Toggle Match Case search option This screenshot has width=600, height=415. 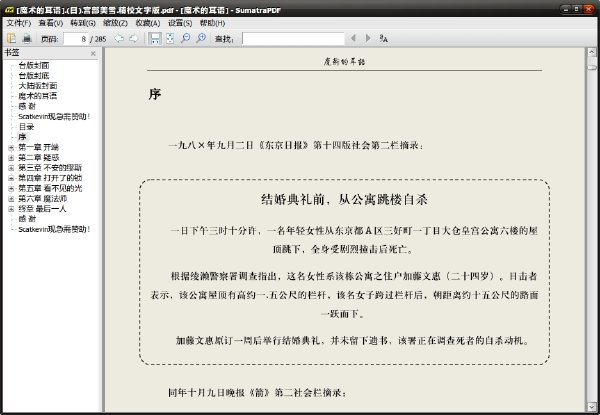[x=383, y=38]
